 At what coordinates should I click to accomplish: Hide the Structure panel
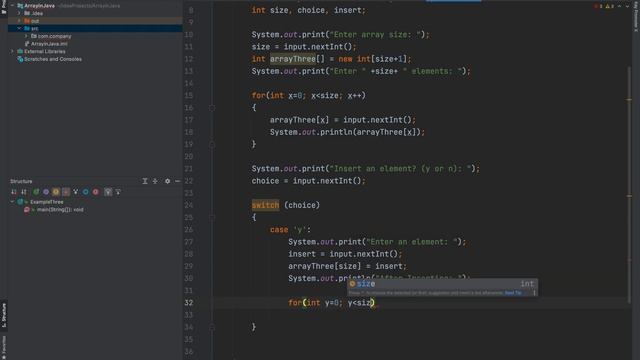(178, 181)
